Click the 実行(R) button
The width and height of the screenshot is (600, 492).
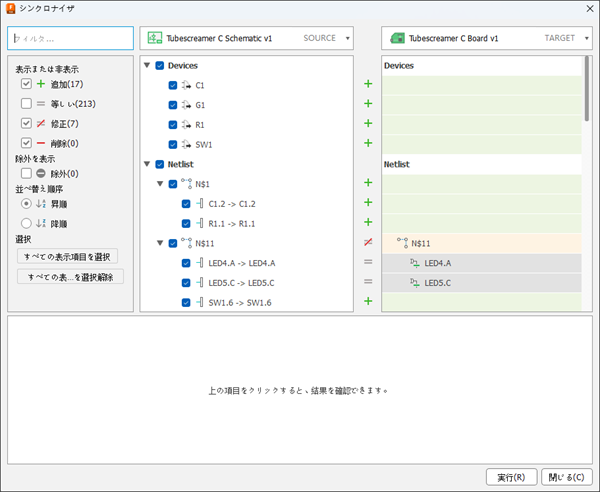pos(511,477)
